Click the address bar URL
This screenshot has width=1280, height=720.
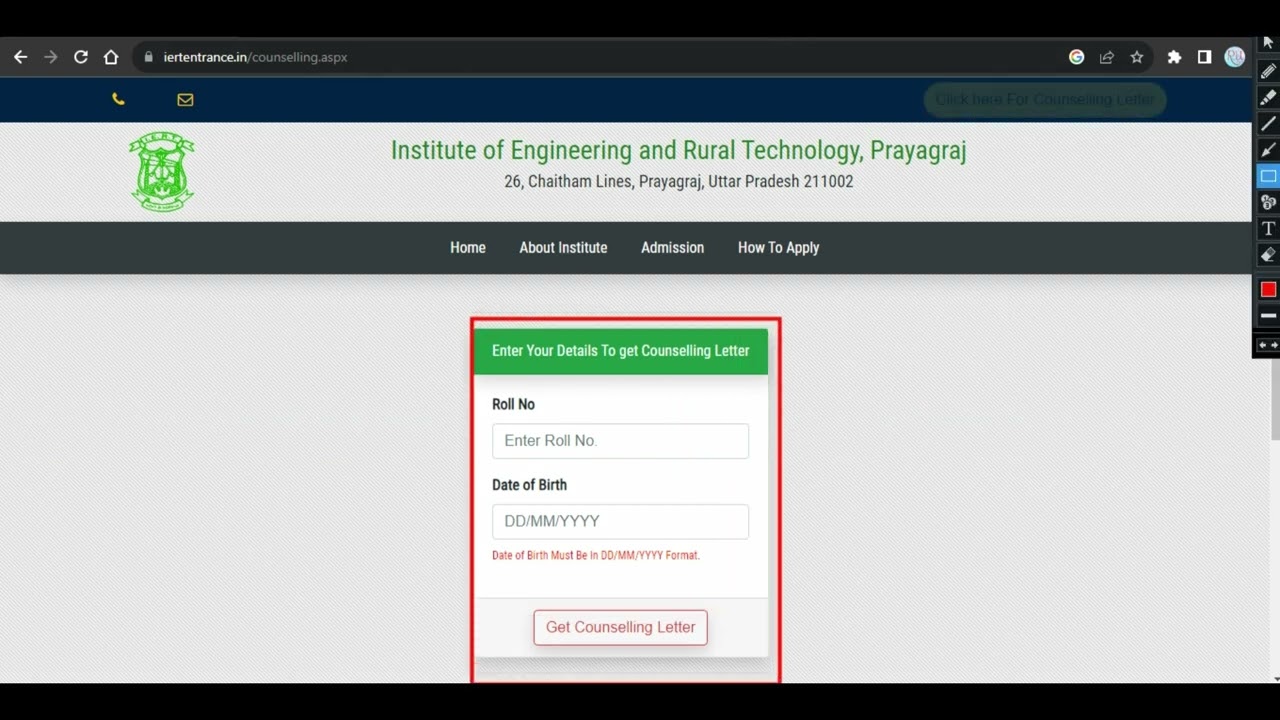coord(255,57)
